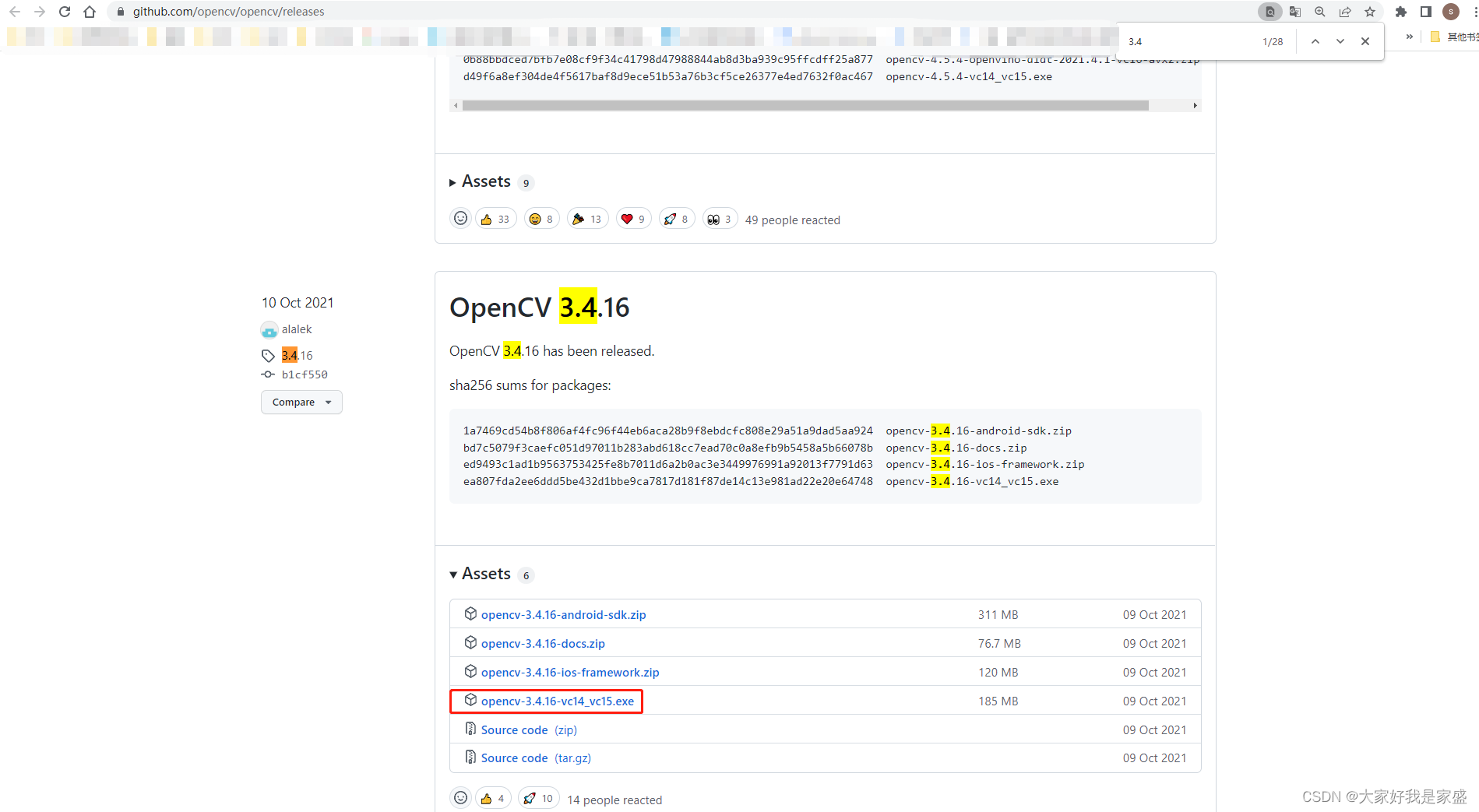This screenshot has height=812, width=1479.
Task: Add a reaction to the 3.4.16 release
Action: pos(461,798)
